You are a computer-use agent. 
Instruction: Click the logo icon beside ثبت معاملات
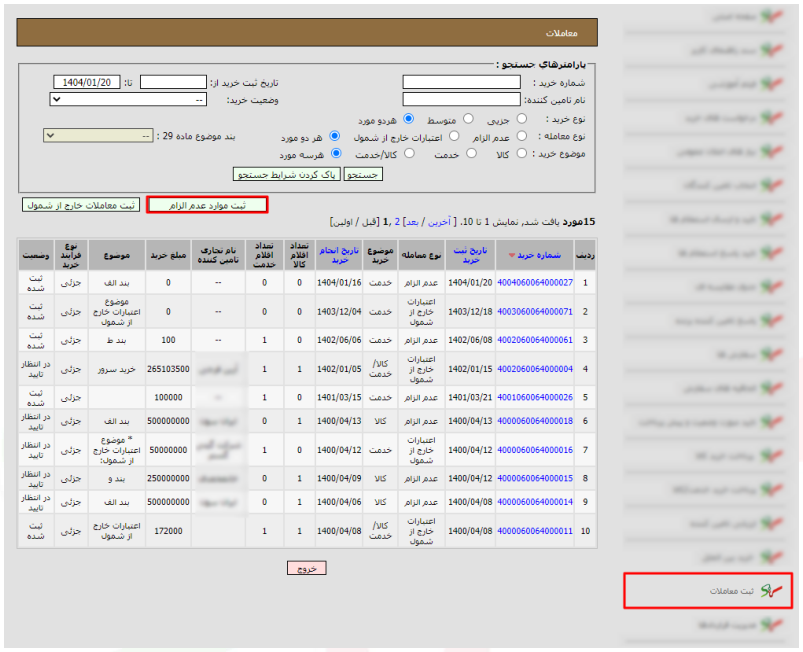[771, 591]
